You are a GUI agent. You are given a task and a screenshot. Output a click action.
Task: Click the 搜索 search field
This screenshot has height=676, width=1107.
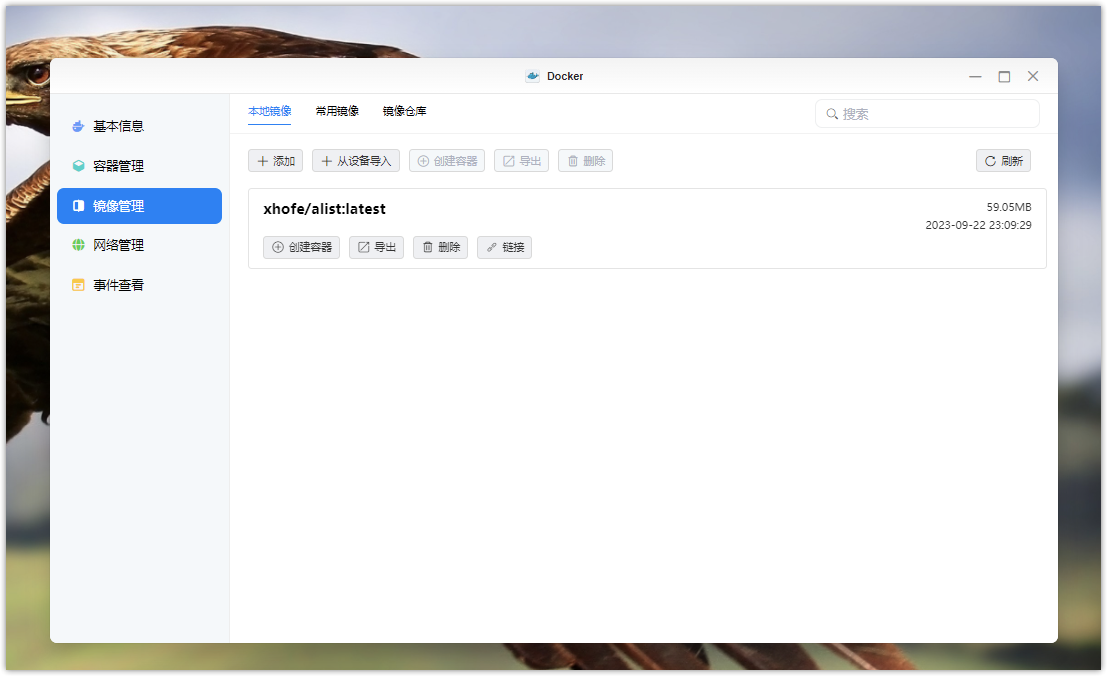tap(927, 114)
